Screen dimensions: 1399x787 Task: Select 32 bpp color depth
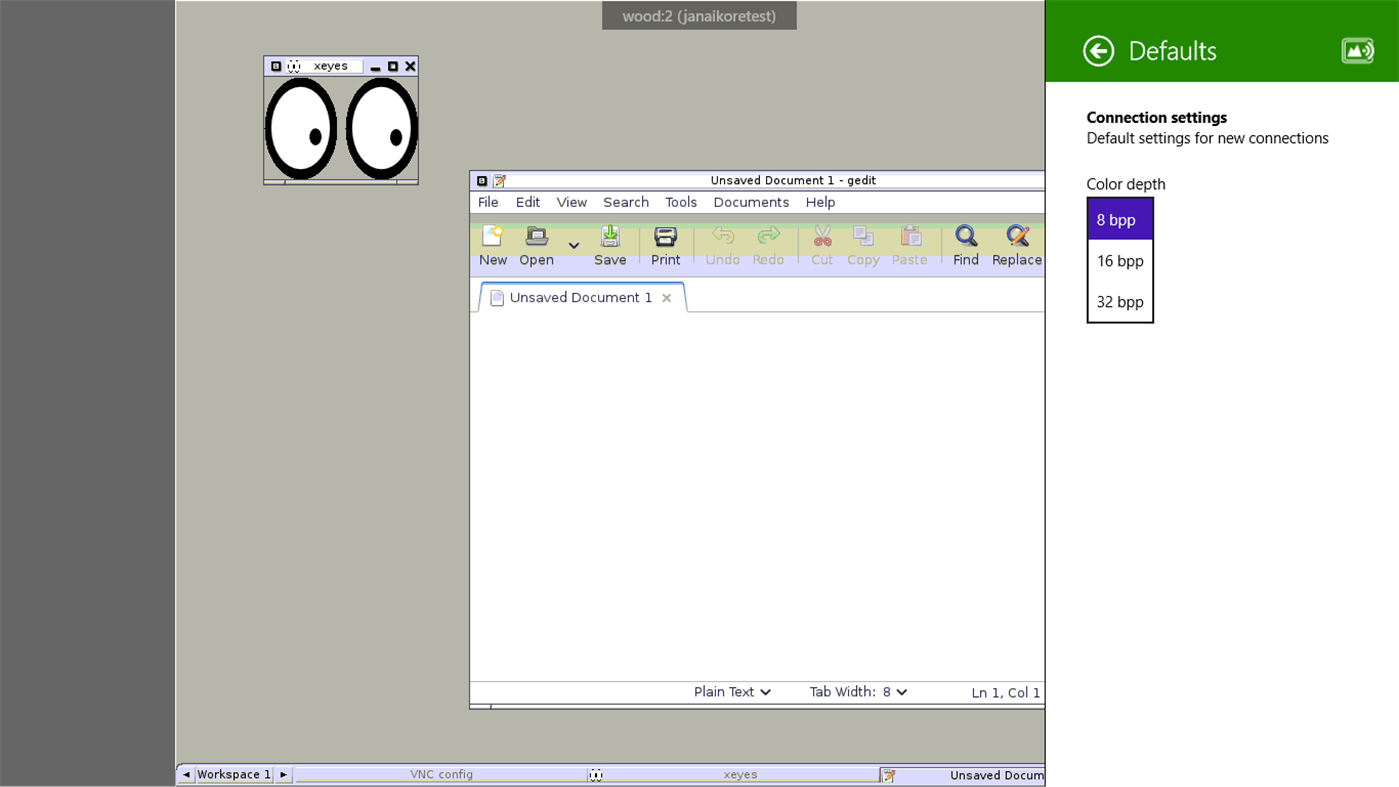[1119, 302]
